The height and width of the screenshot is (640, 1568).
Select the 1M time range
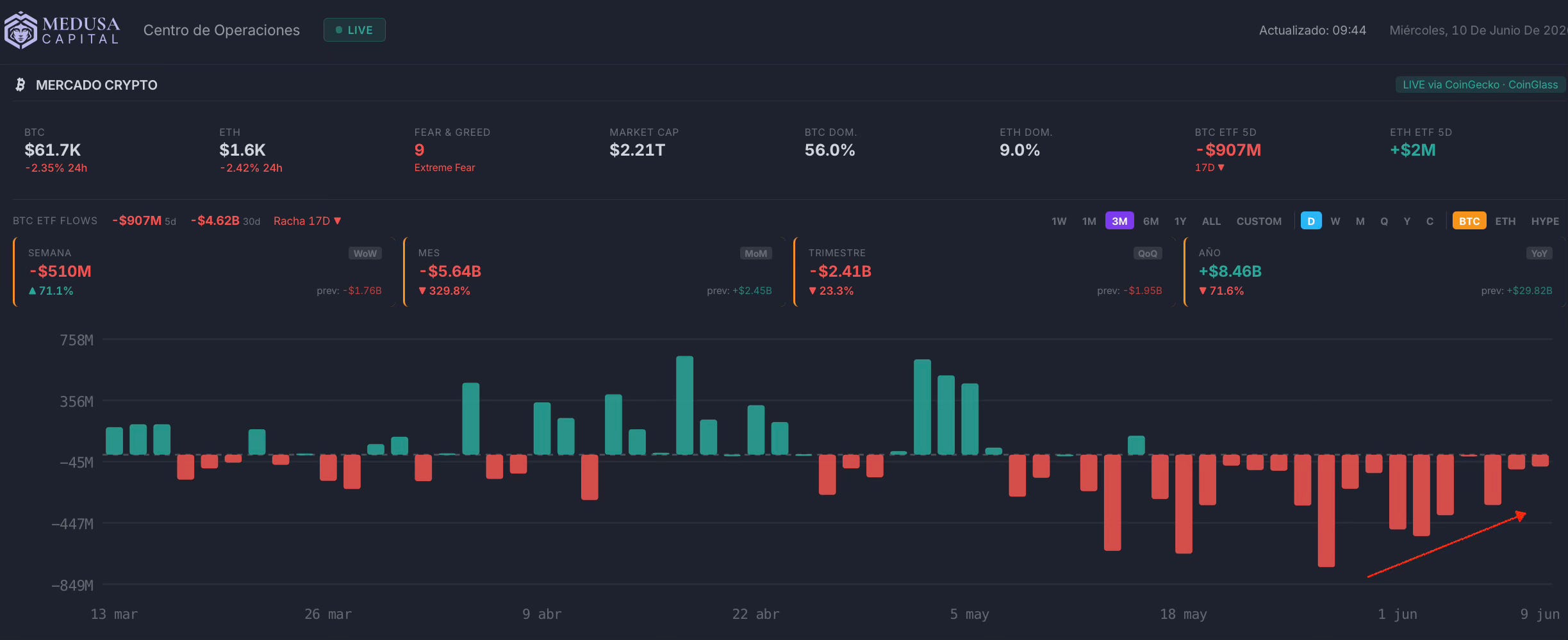click(1089, 221)
